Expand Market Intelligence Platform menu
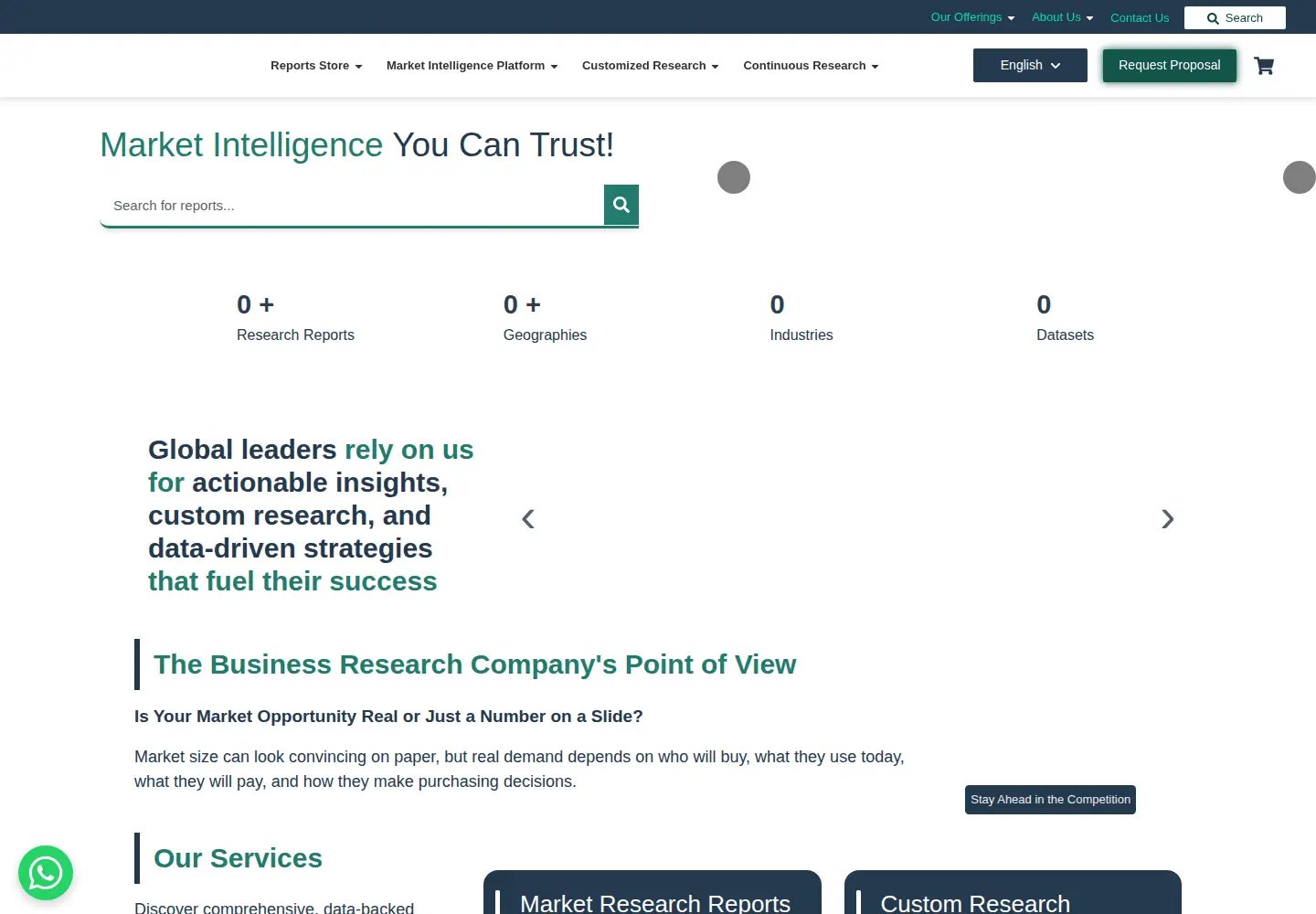 [472, 66]
